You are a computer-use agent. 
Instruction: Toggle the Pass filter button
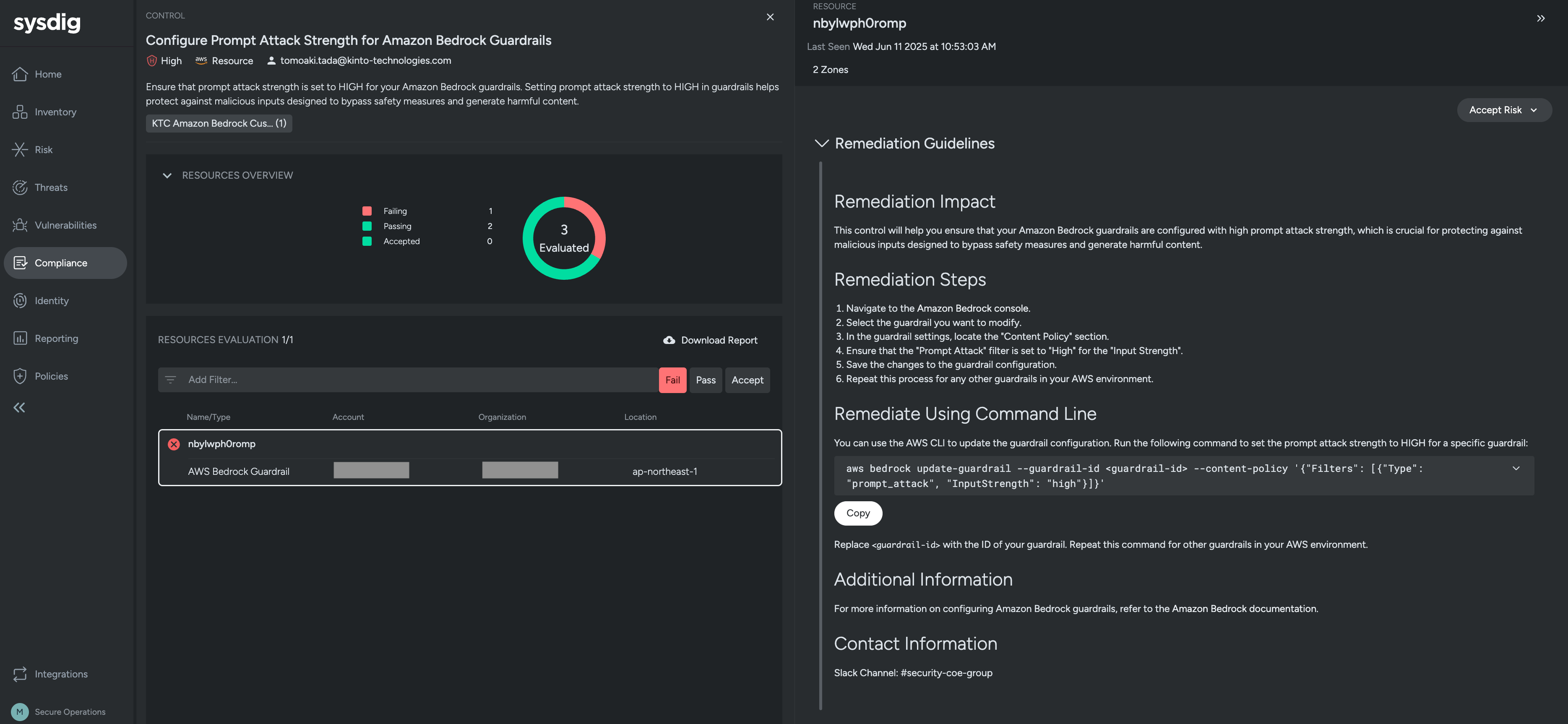point(706,380)
